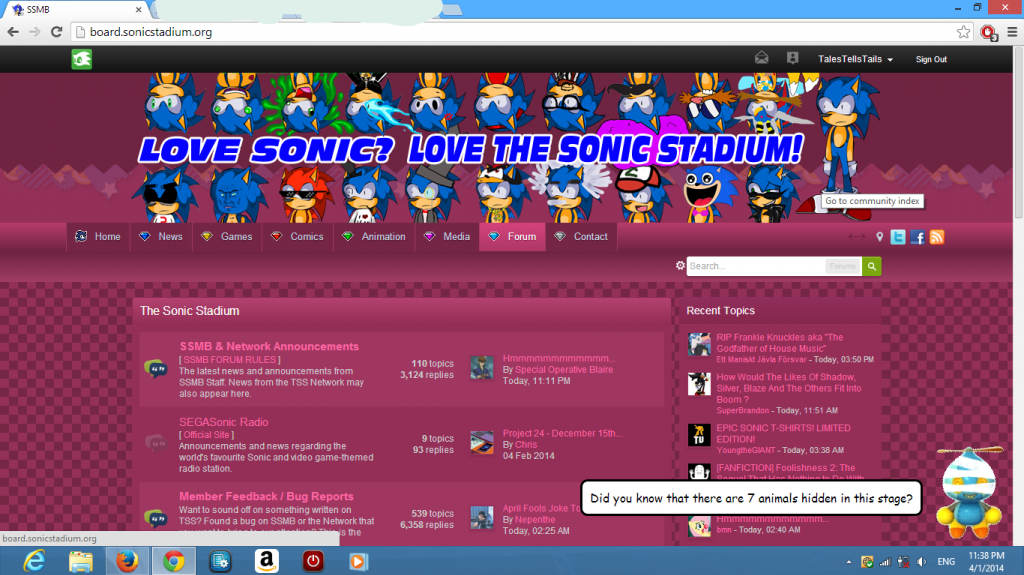Open the search options gear icon

(x=680, y=265)
